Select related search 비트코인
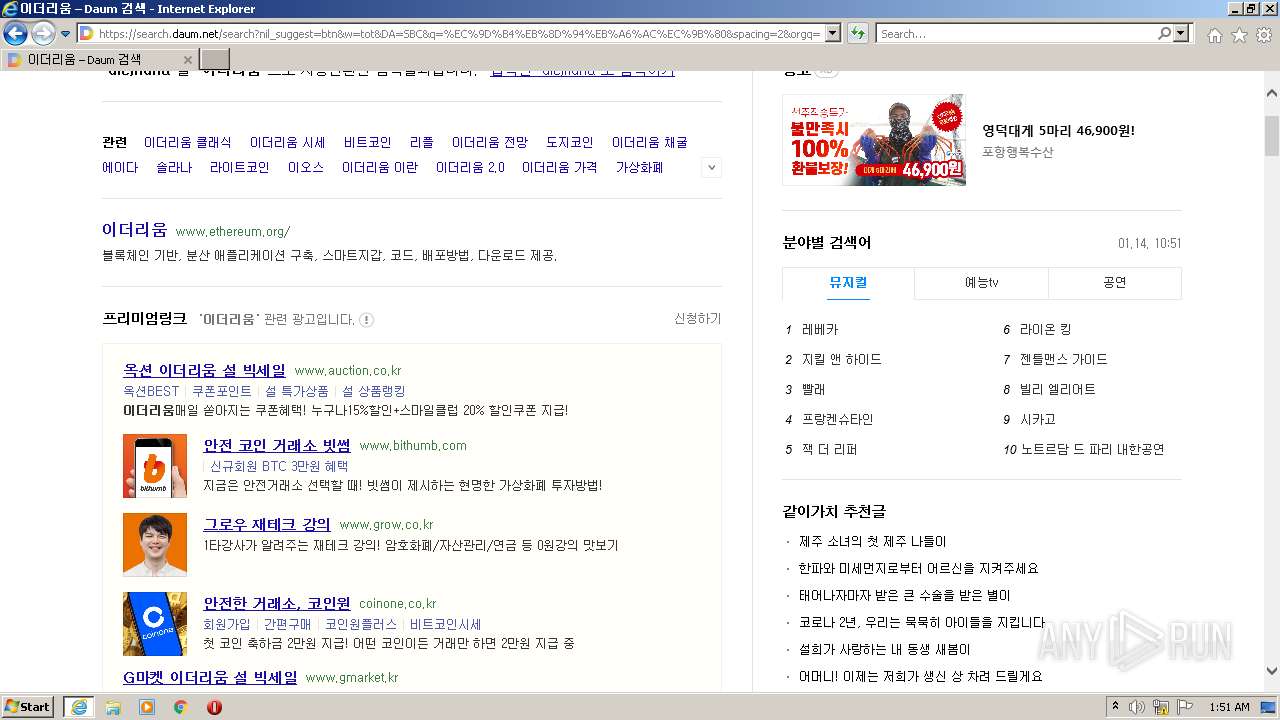The image size is (1280, 720). 368,143
